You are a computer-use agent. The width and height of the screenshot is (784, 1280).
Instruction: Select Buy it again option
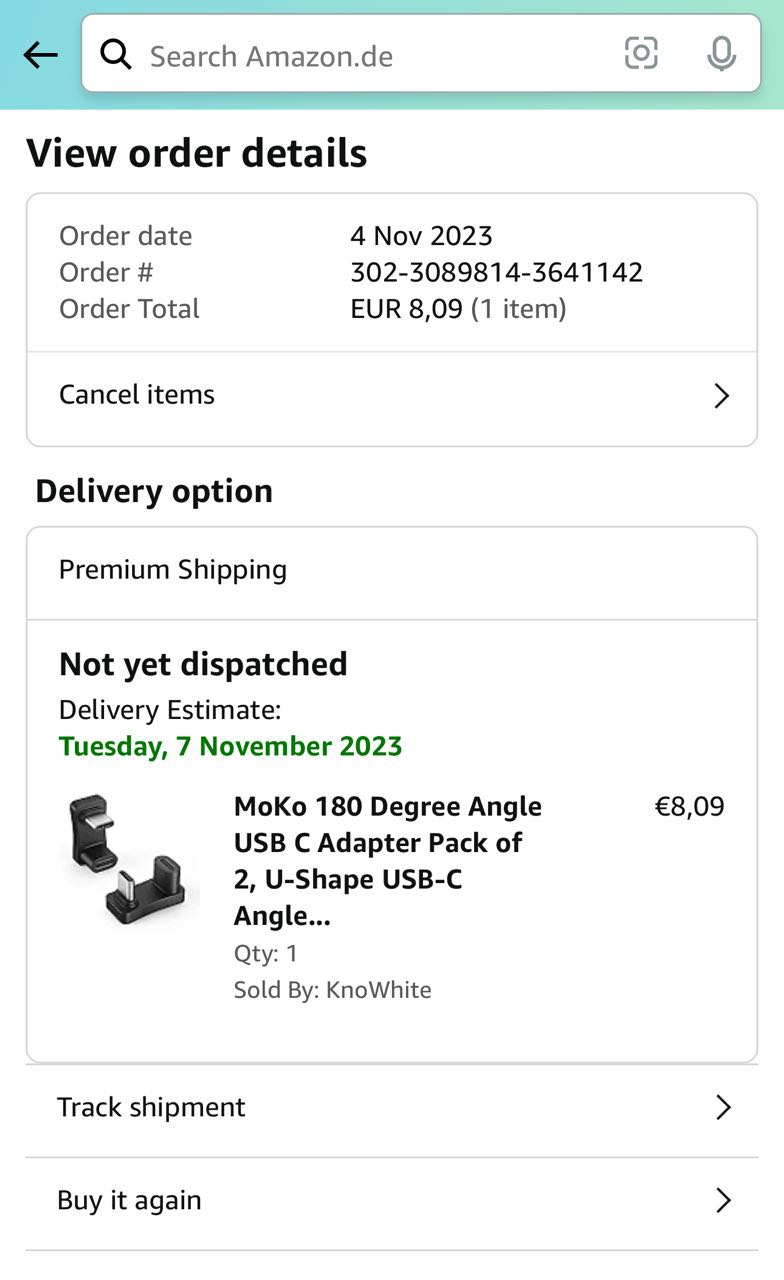129,1200
